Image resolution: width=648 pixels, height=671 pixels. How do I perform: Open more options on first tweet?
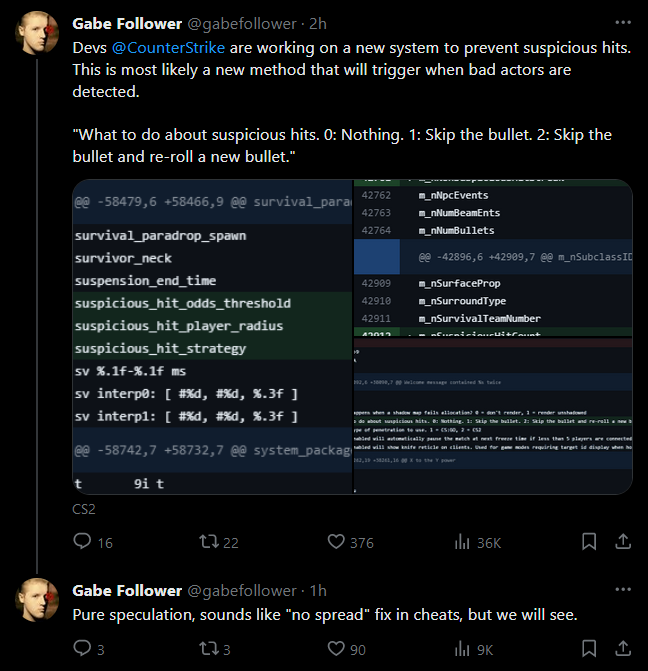(621, 23)
